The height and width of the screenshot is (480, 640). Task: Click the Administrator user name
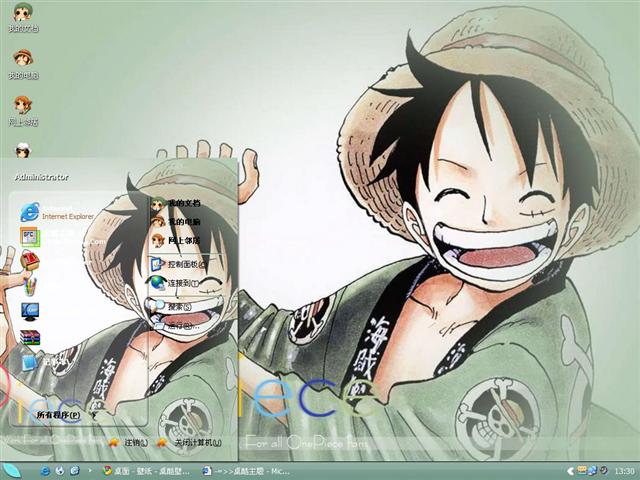tap(42, 177)
